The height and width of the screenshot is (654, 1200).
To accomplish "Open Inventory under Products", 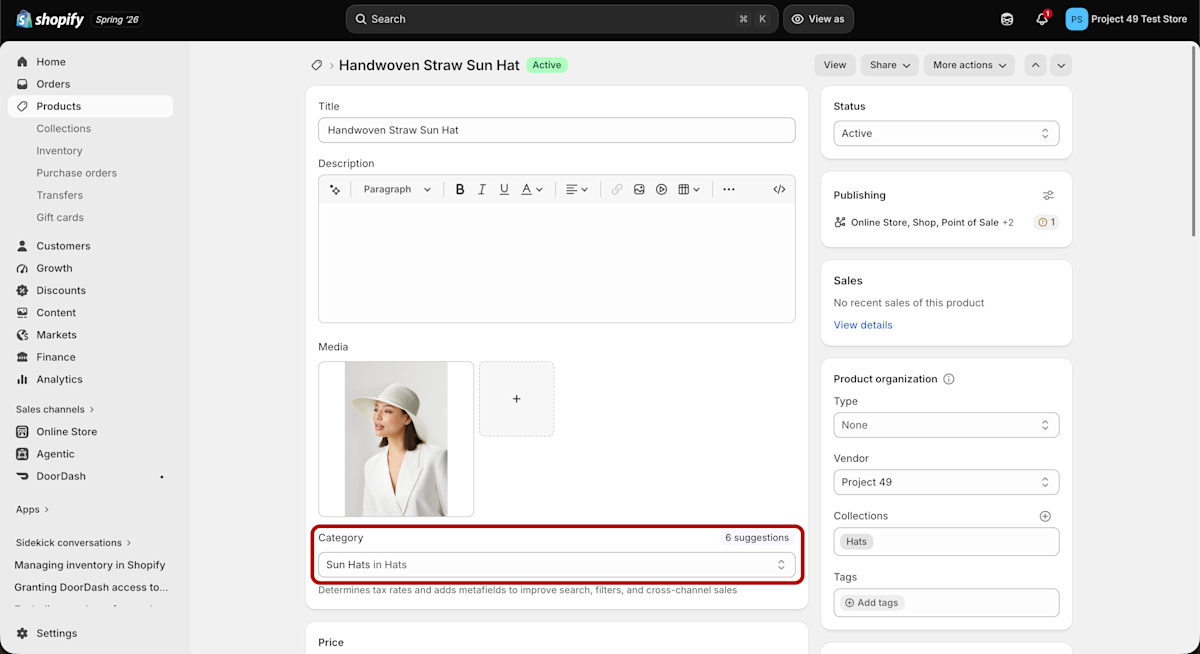I will tap(59, 151).
